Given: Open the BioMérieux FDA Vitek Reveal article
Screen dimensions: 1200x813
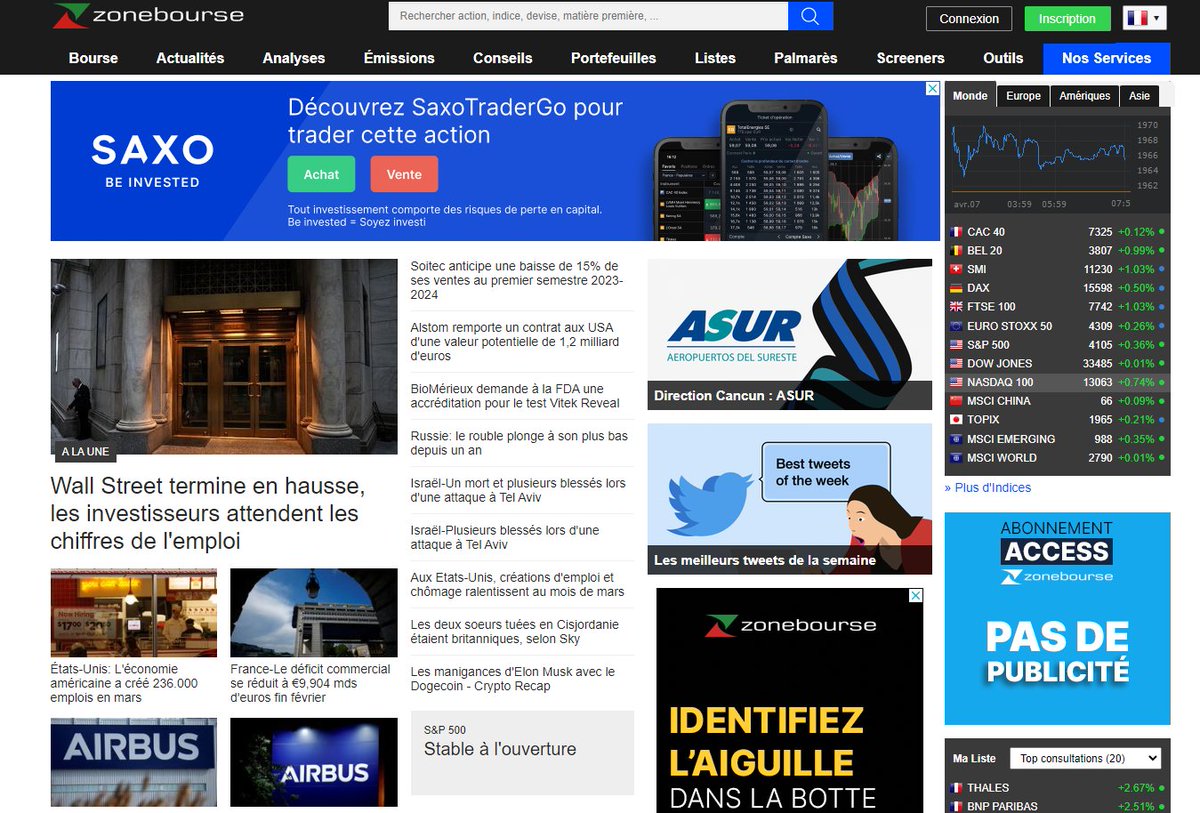Looking at the screenshot, I should pos(515,396).
